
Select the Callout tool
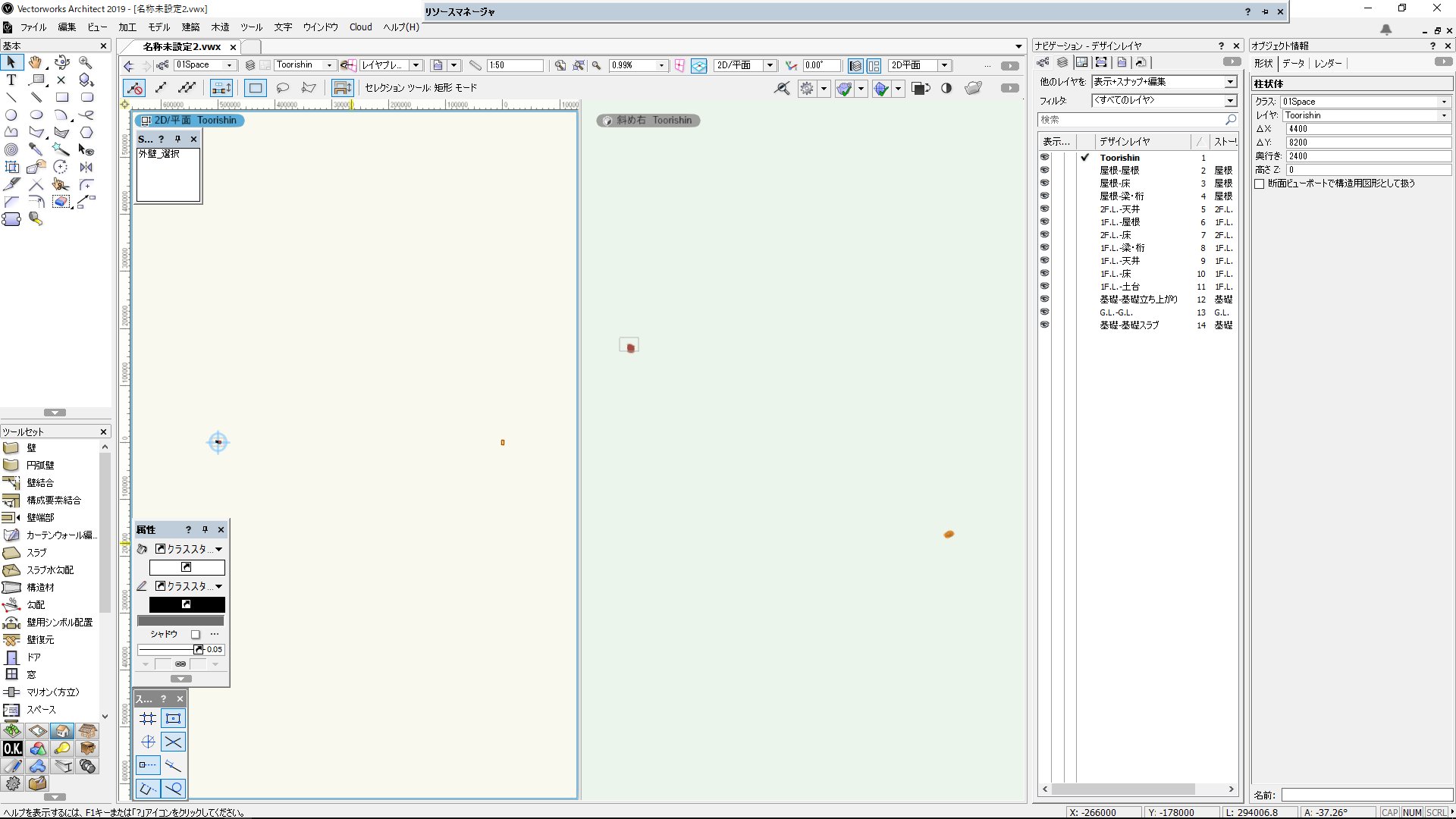pos(36,80)
